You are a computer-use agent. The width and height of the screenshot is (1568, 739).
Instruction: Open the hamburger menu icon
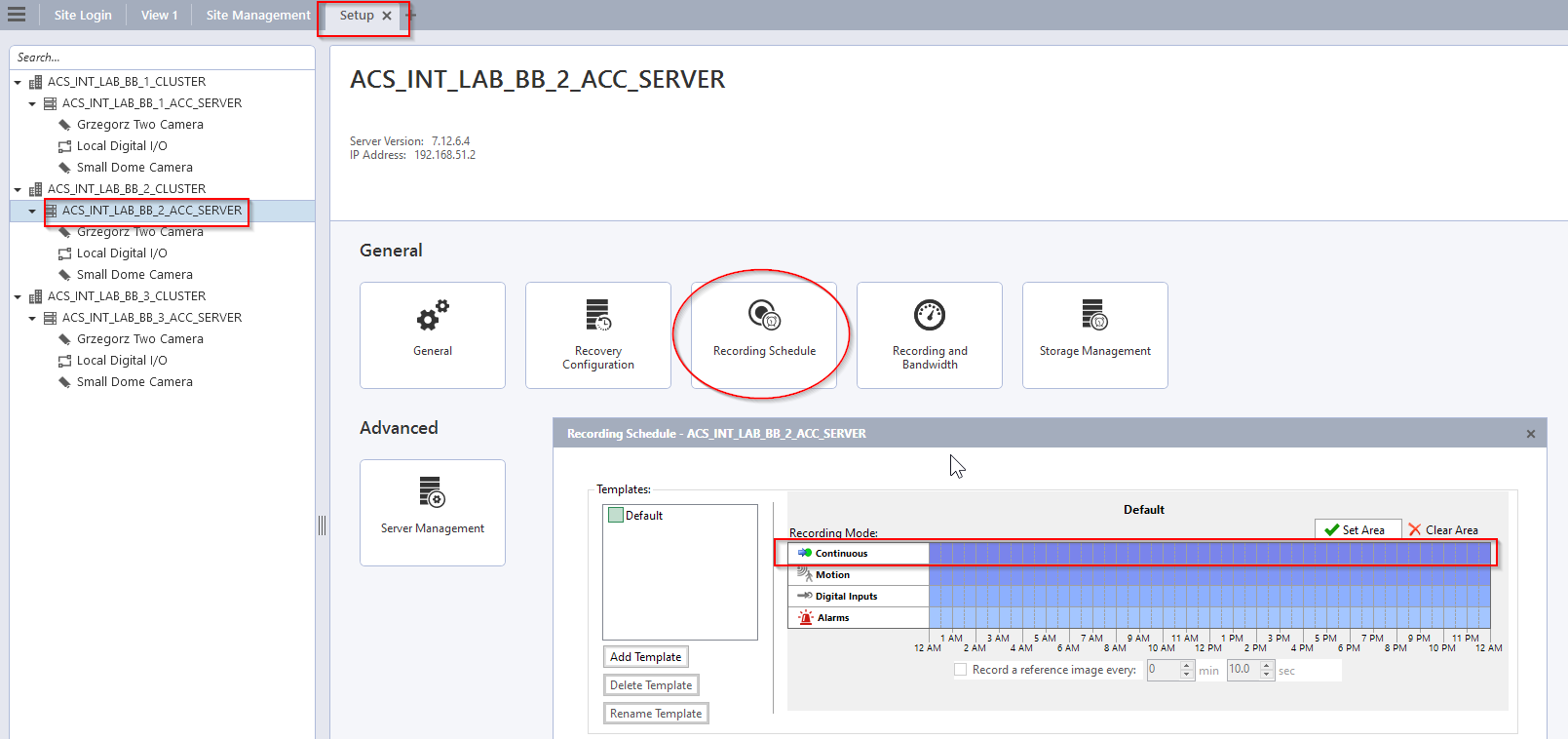[x=17, y=15]
